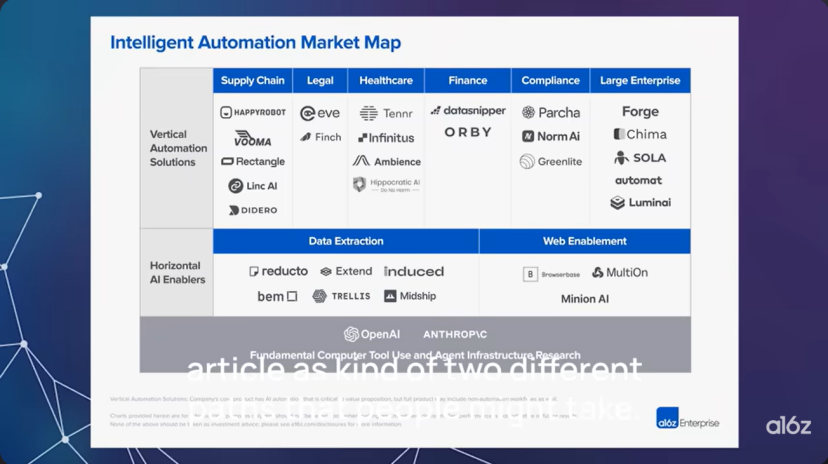Click the HappyRobot logo

[x=253, y=112]
